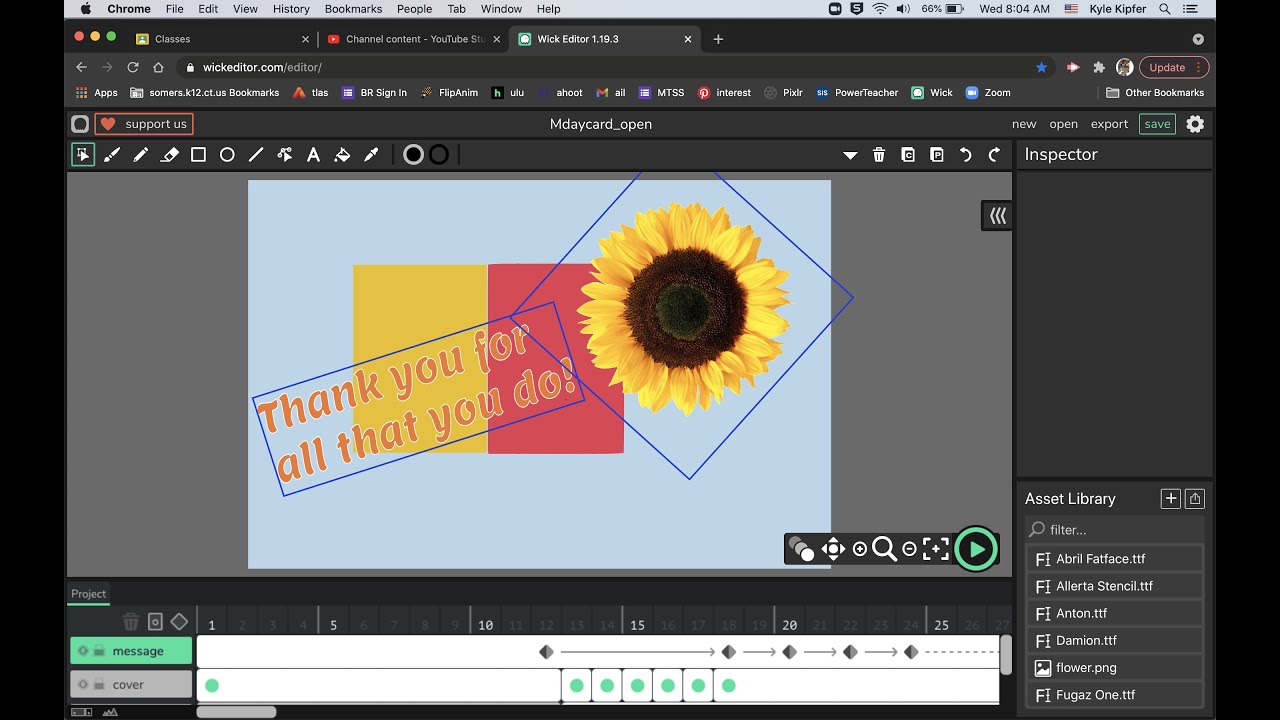
Task: Select the Rectangle tool
Action: 198,155
